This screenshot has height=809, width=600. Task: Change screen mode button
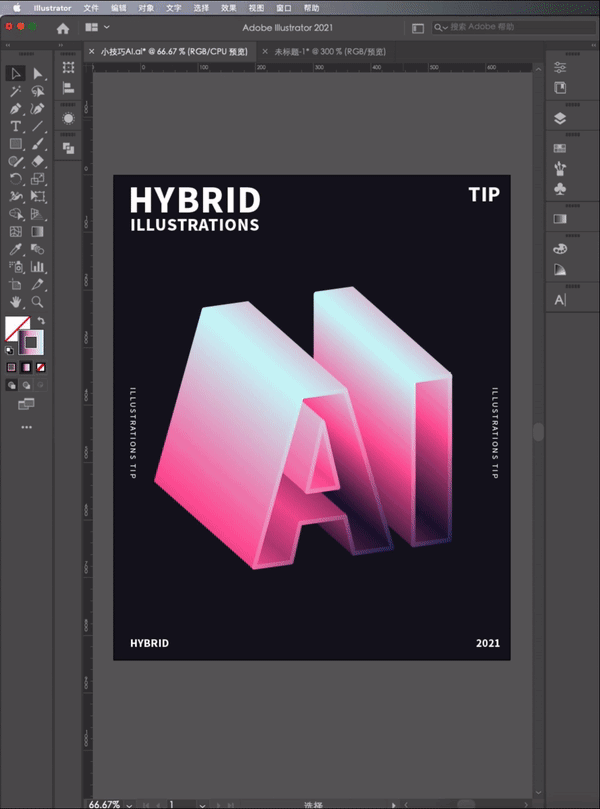(x=26, y=404)
